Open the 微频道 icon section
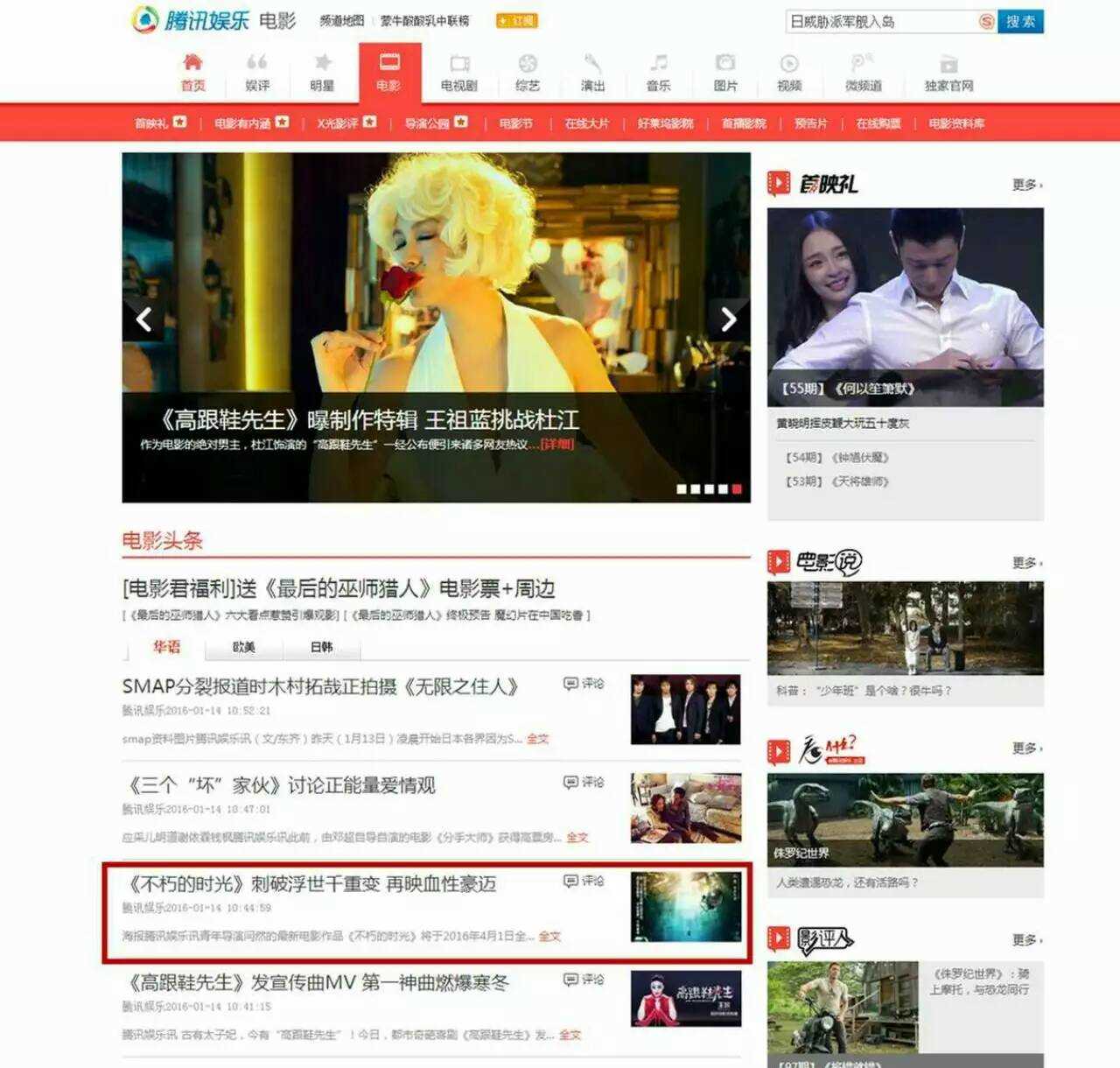1120x1068 pixels. coord(863,73)
